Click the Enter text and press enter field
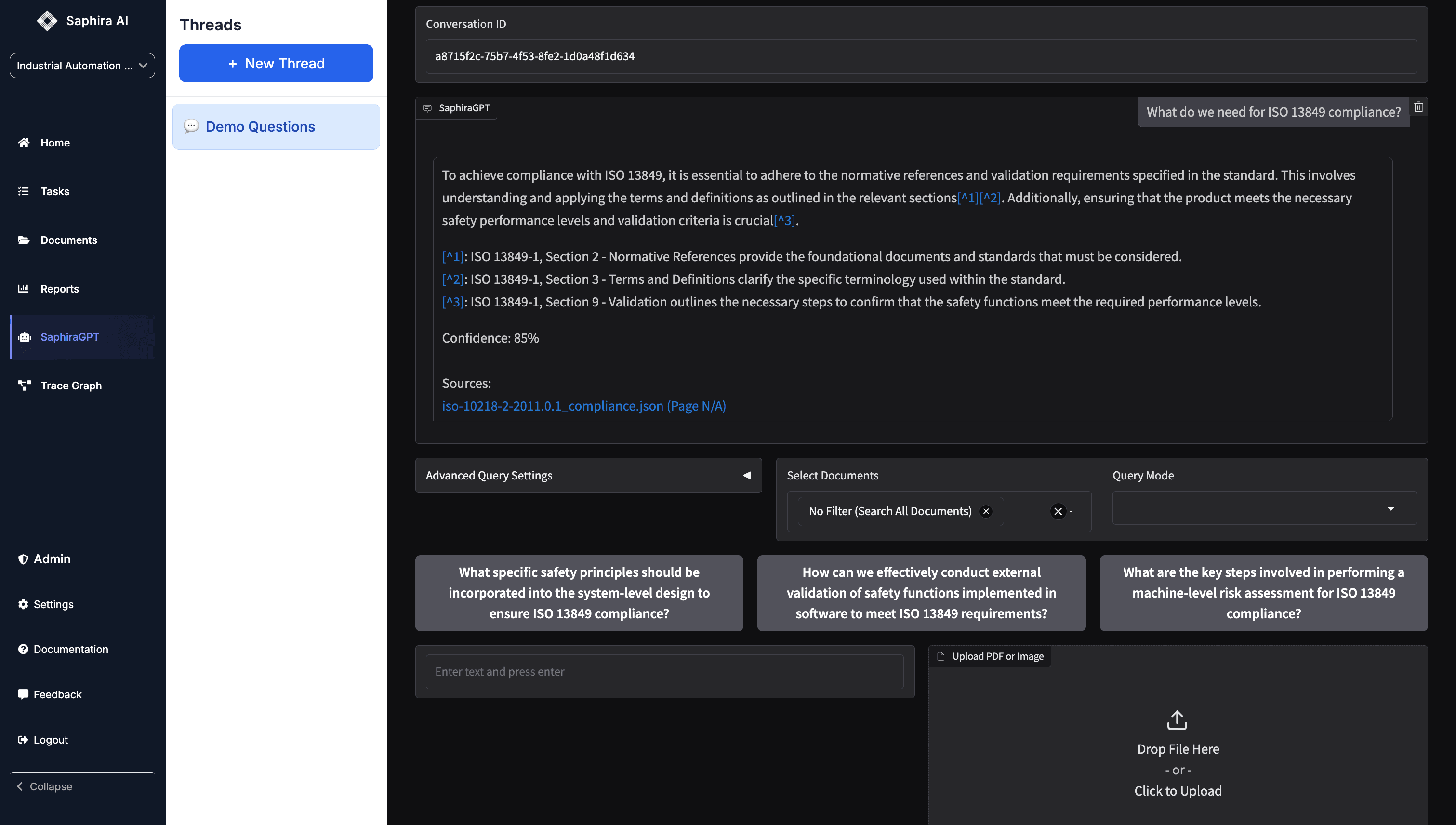The height and width of the screenshot is (825, 1456). point(664,671)
